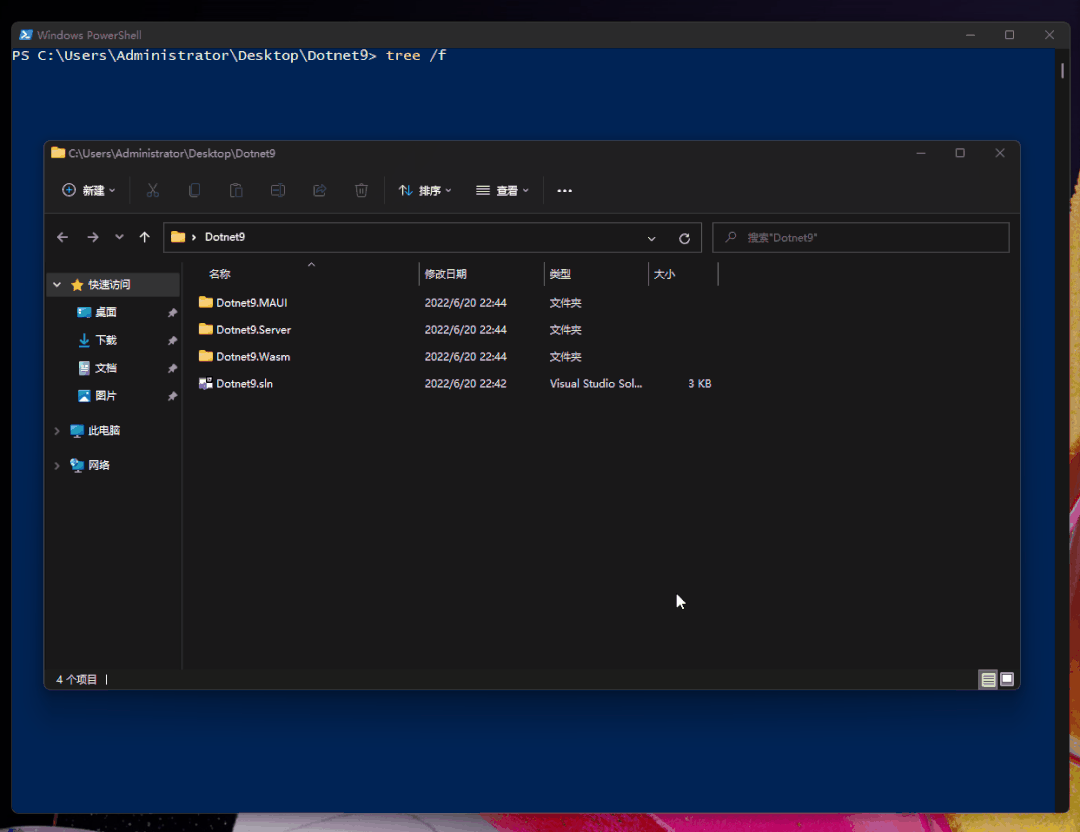Click the 搜索"Dotnet9" search box
Viewport: 1080px width, 832px height.
click(861, 238)
